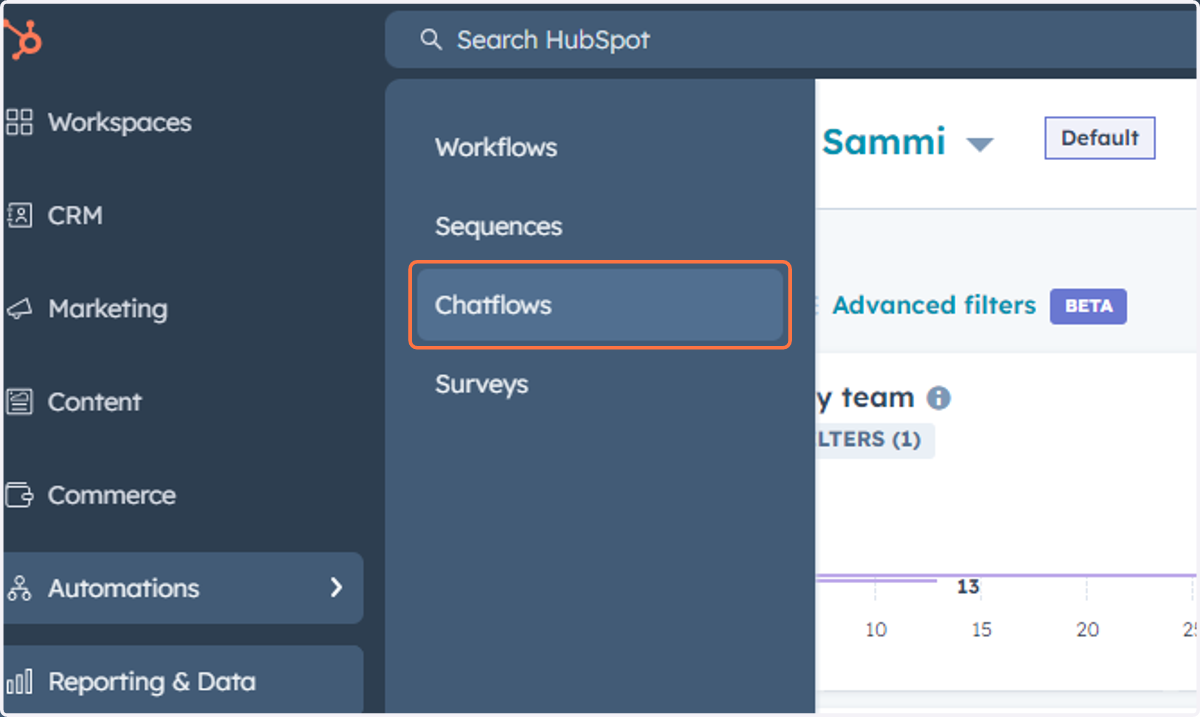Click the Workspaces grid icon
Screen dimensions: 1200x717
[x=19, y=122]
